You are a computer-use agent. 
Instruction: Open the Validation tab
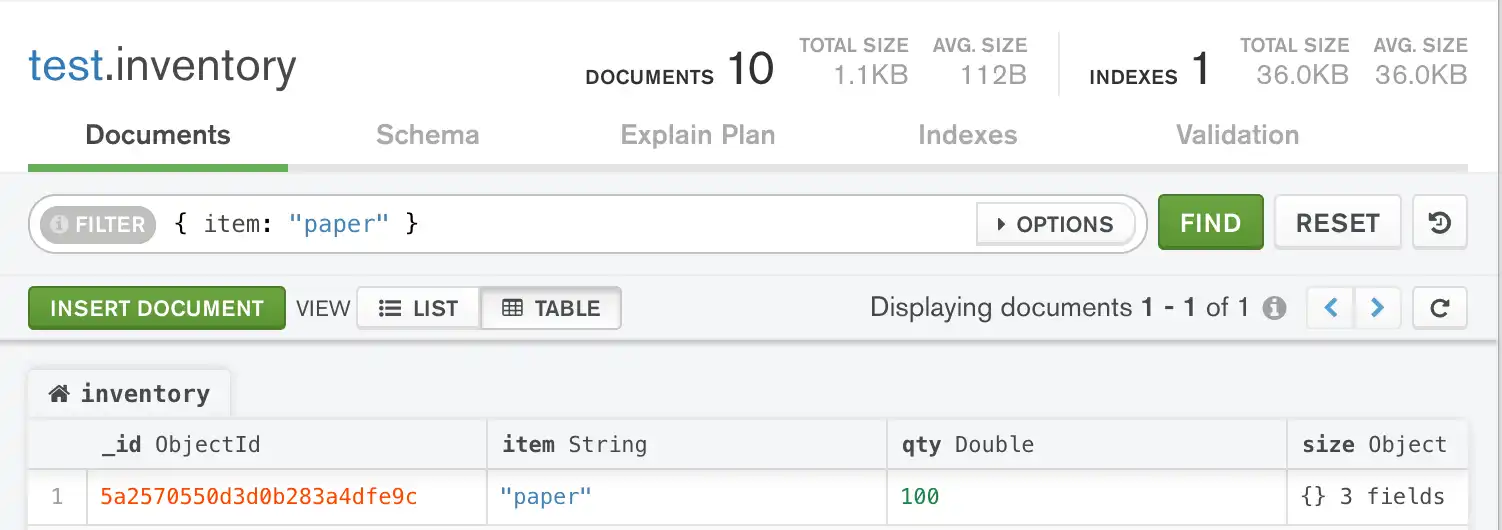point(1237,135)
